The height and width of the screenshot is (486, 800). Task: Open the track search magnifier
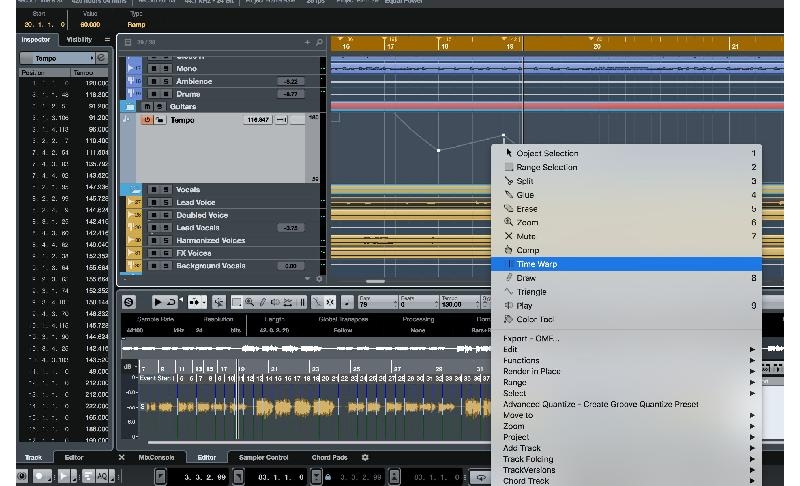(x=319, y=42)
